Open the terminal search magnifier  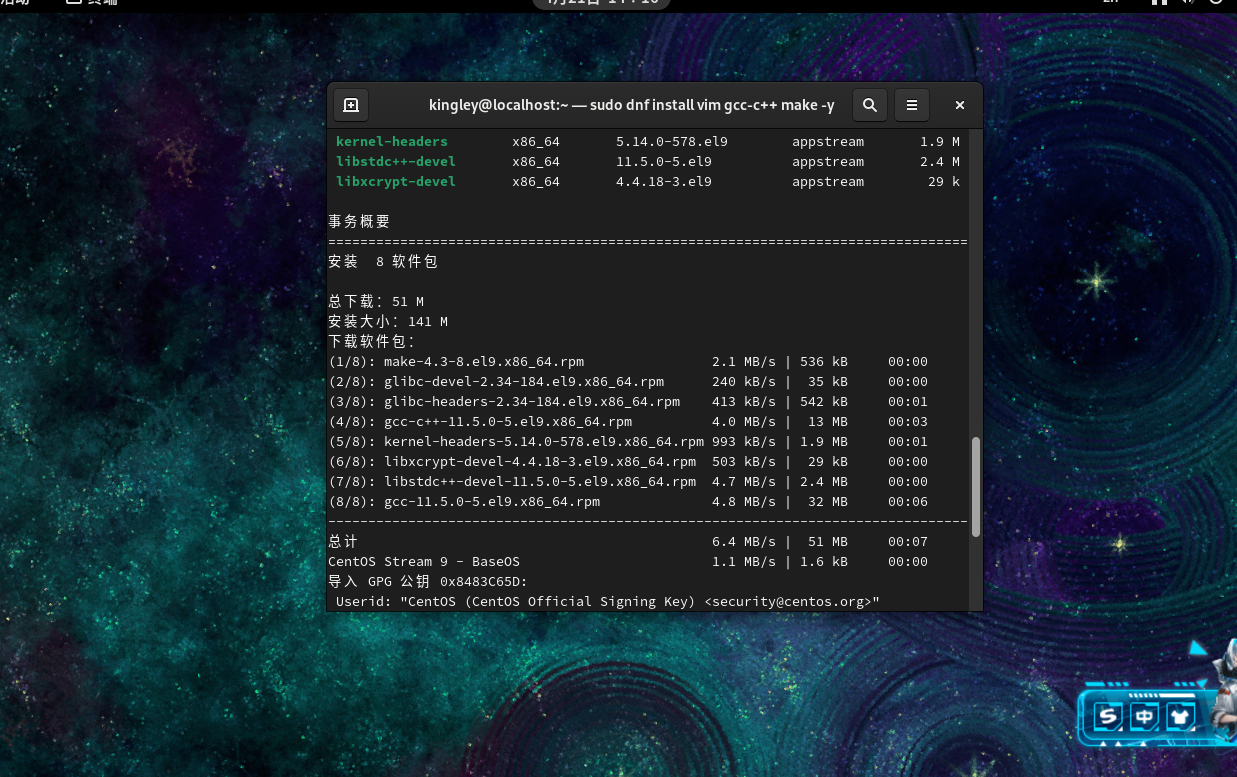coord(870,105)
